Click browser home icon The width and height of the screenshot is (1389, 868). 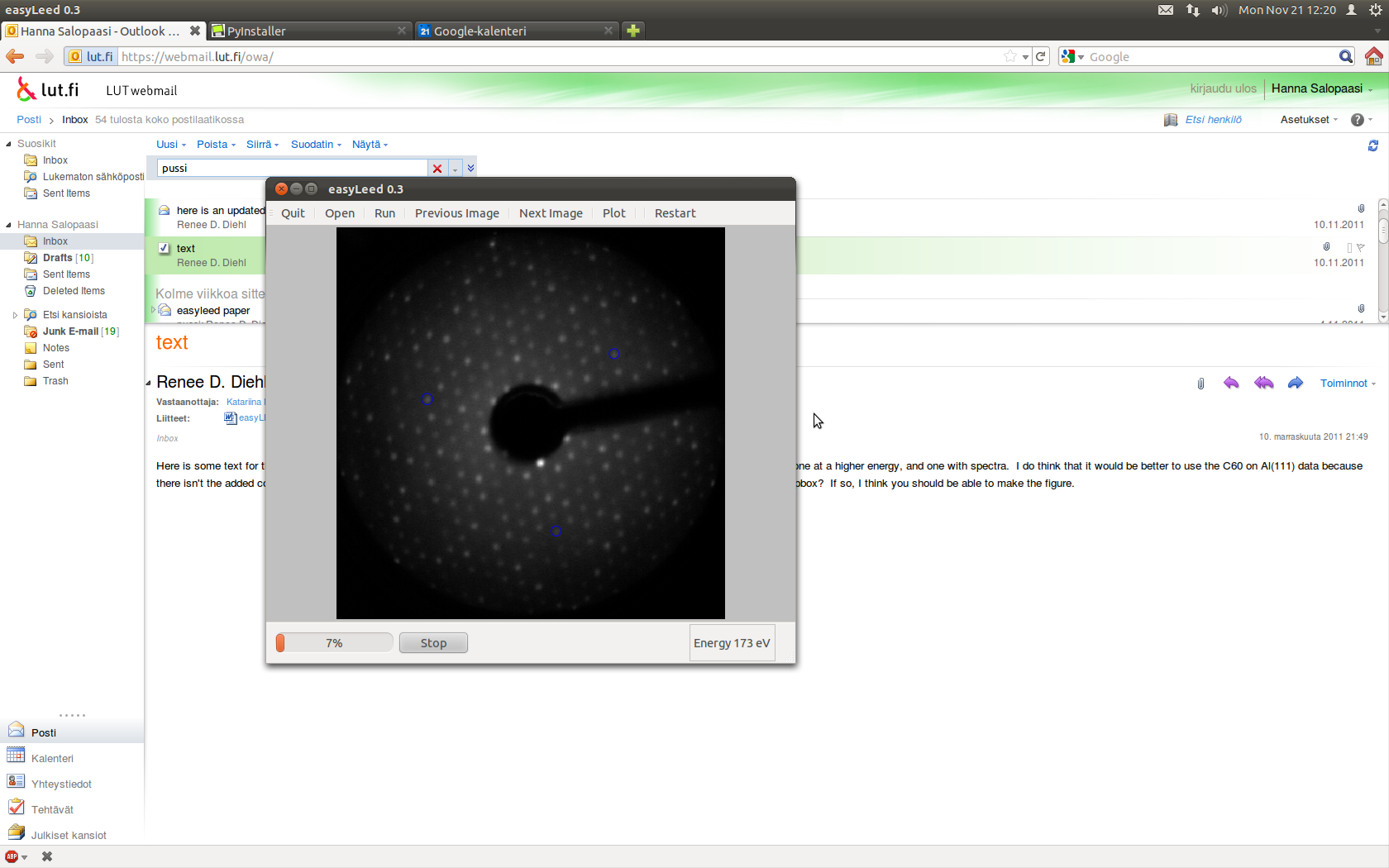(x=1373, y=56)
